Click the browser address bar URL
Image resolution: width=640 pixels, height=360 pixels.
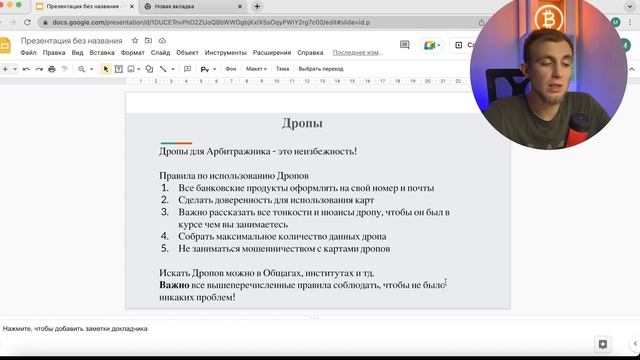coord(211,22)
